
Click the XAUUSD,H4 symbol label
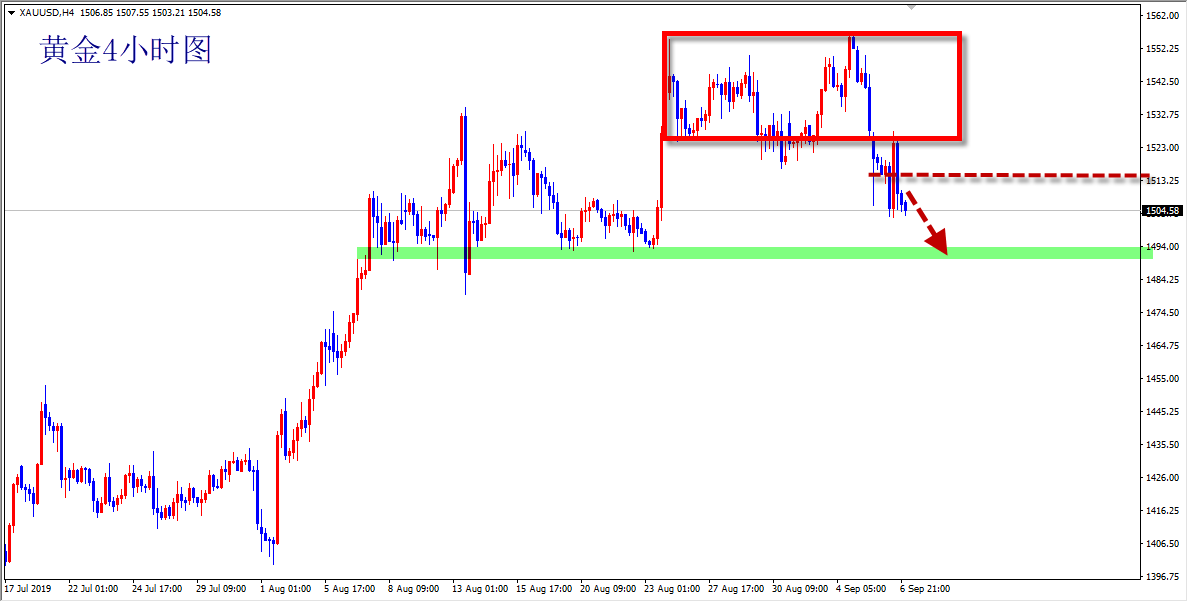click(x=47, y=12)
